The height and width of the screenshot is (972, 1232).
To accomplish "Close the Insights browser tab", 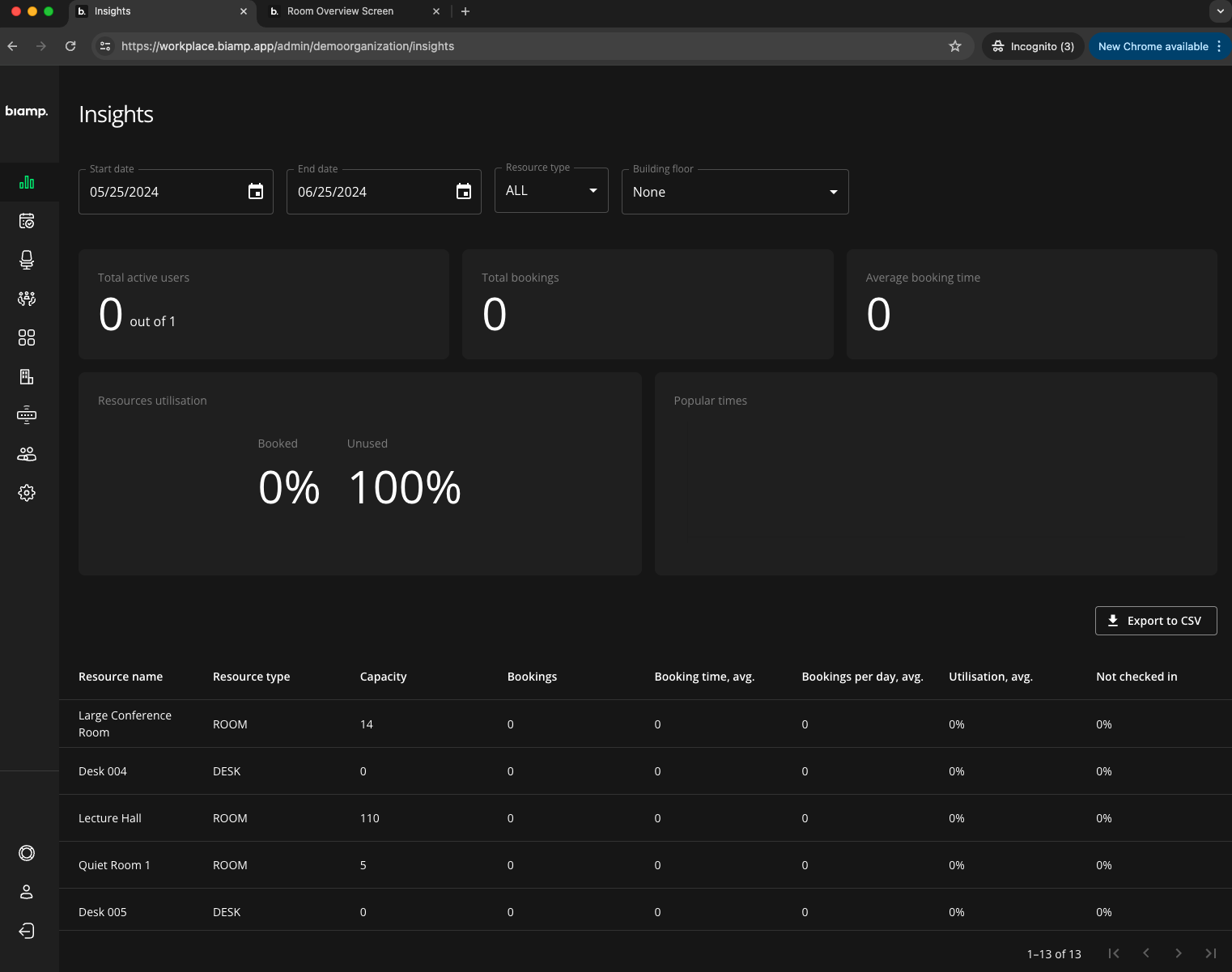I will [244, 11].
